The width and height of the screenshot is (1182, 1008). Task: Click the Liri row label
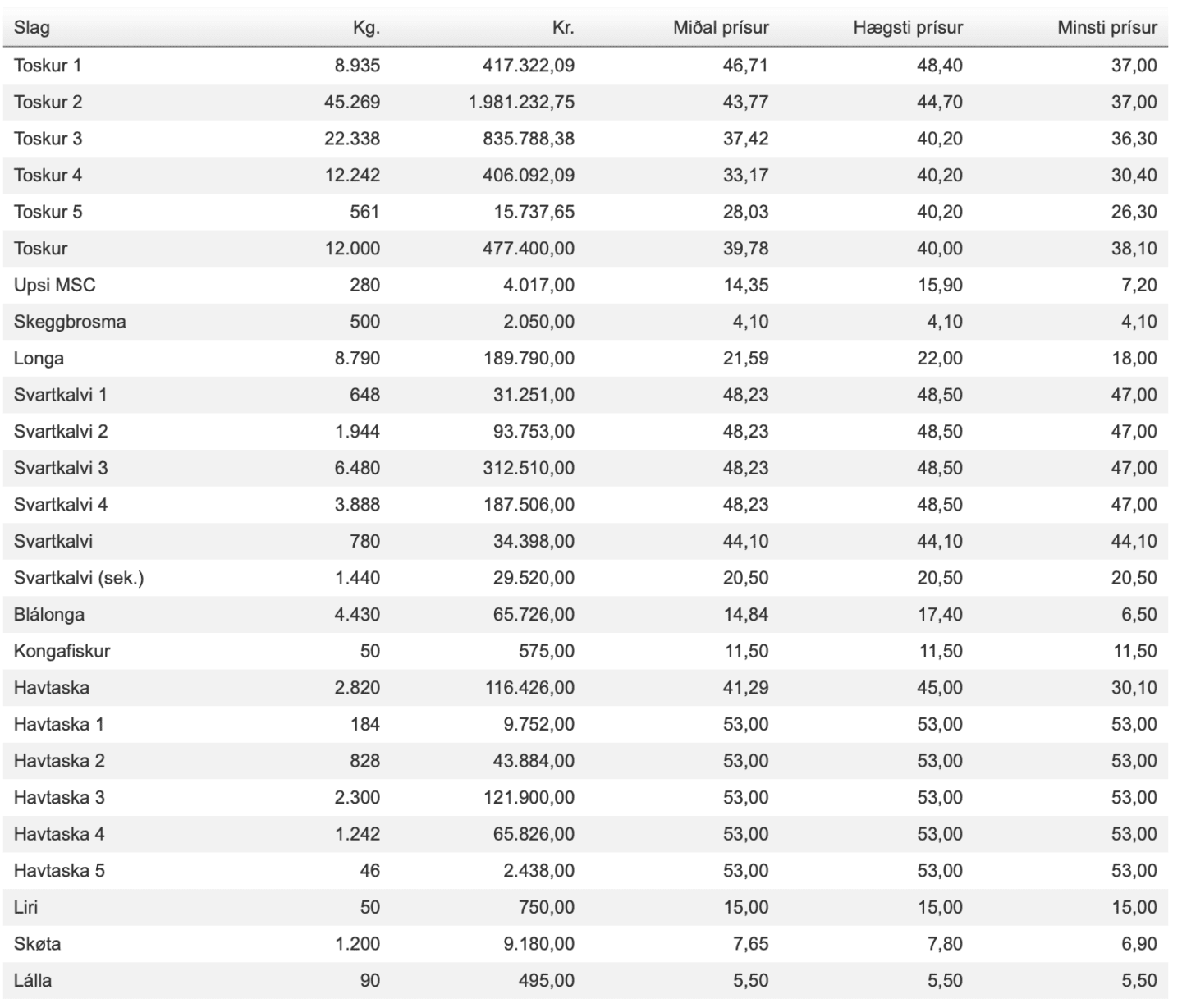[x=26, y=908]
